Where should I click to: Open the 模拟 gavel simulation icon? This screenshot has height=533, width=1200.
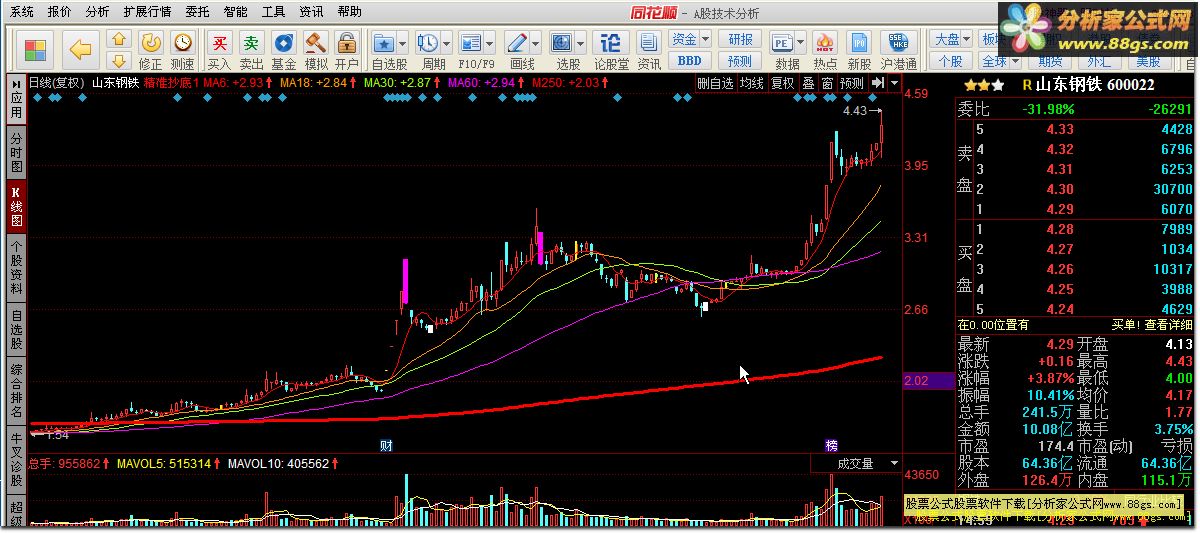point(315,43)
